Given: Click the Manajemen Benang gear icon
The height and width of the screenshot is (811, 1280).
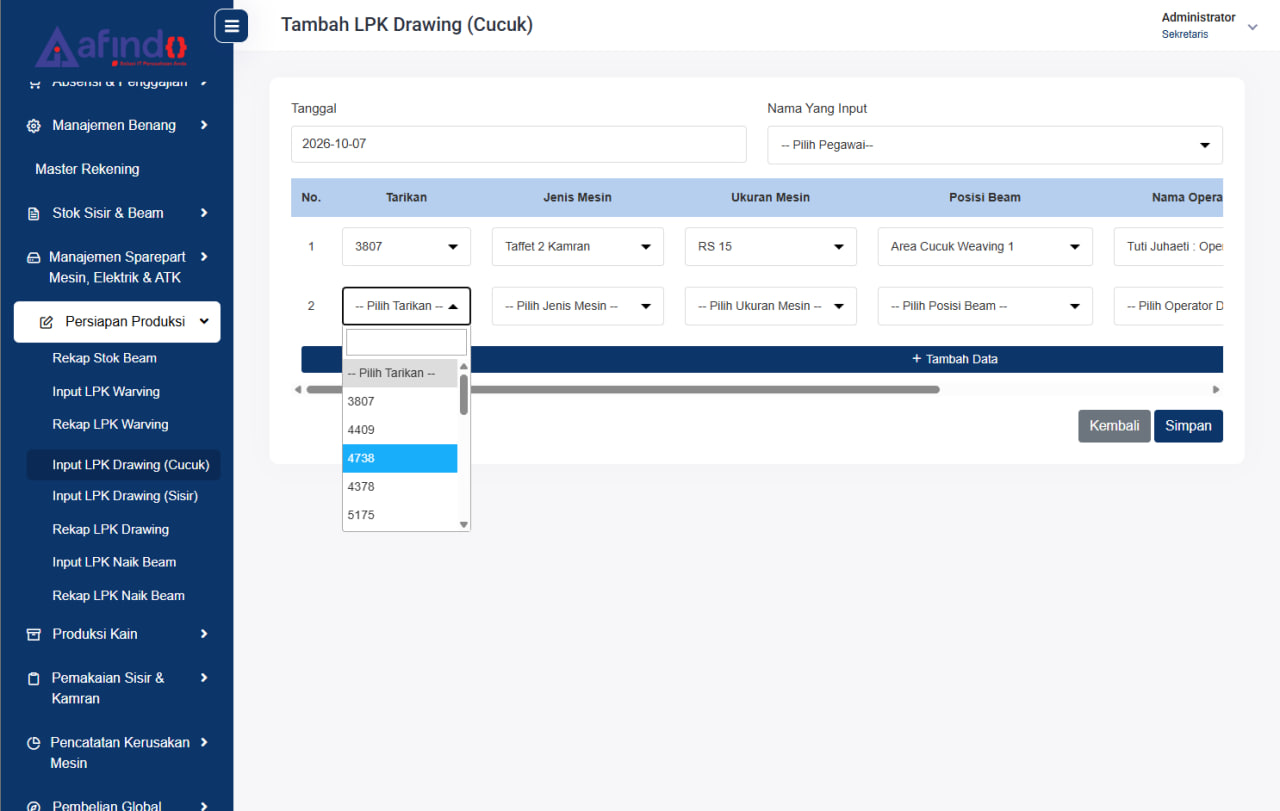Looking at the screenshot, I should pyautogui.click(x=33, y=126).
